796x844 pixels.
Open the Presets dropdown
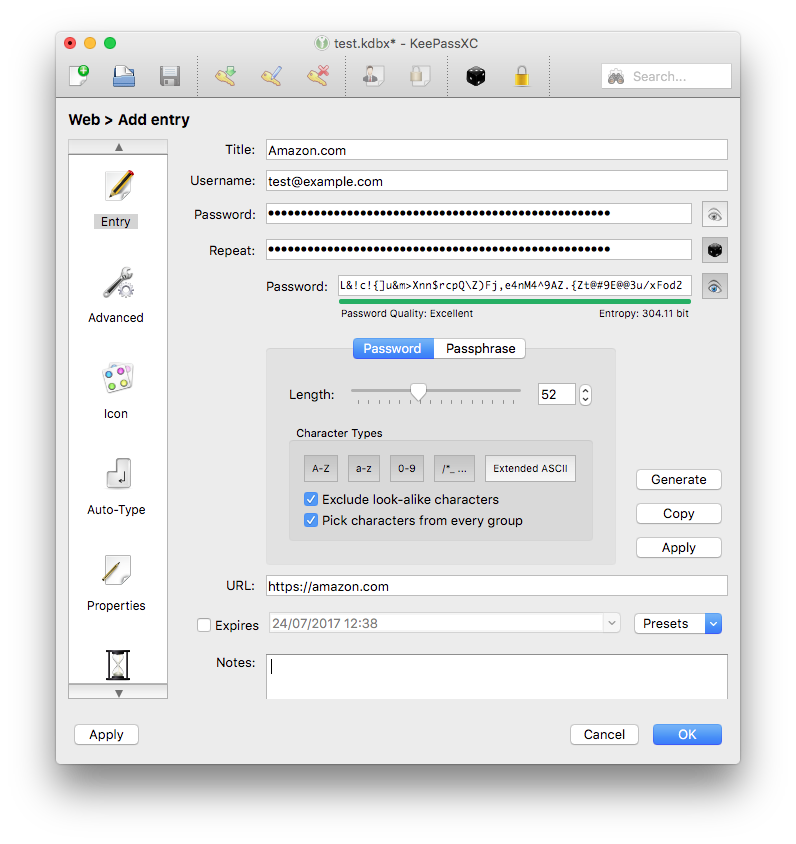pyautogui.click(x=678, y=623)
